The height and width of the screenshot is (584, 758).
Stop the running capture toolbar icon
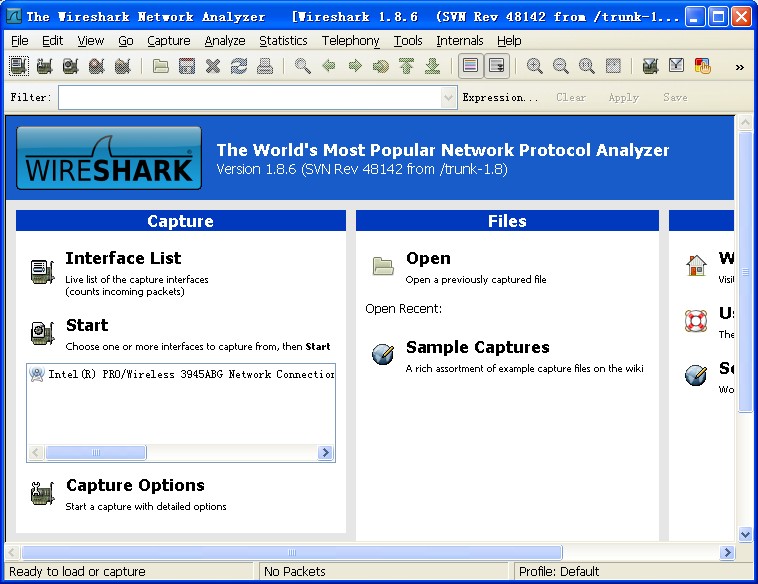point(97,65)
